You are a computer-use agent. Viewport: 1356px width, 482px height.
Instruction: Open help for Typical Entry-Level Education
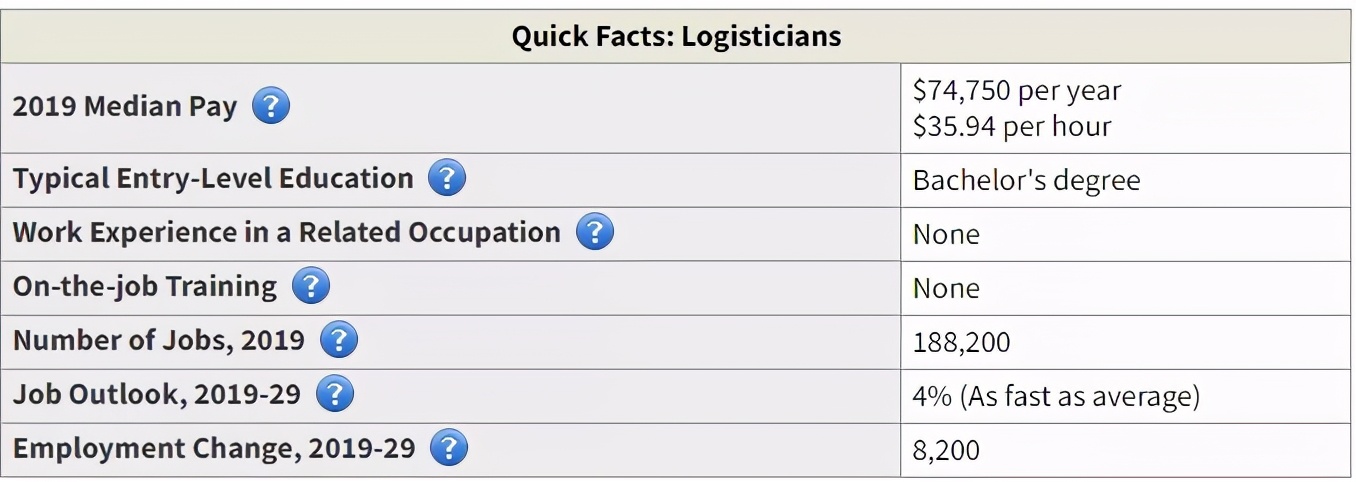click(x=447, y=179)
